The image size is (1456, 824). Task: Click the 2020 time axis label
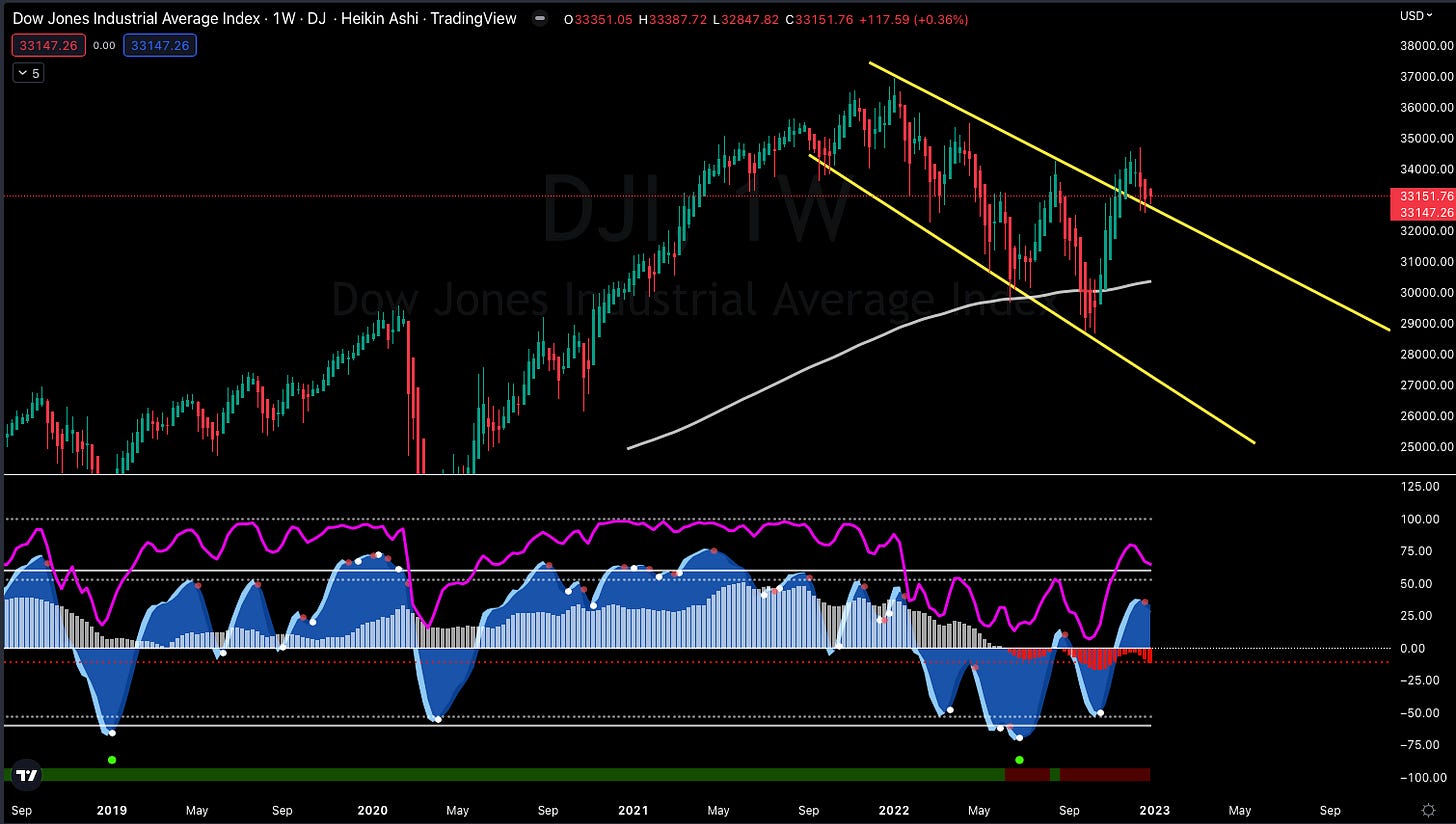372,810
